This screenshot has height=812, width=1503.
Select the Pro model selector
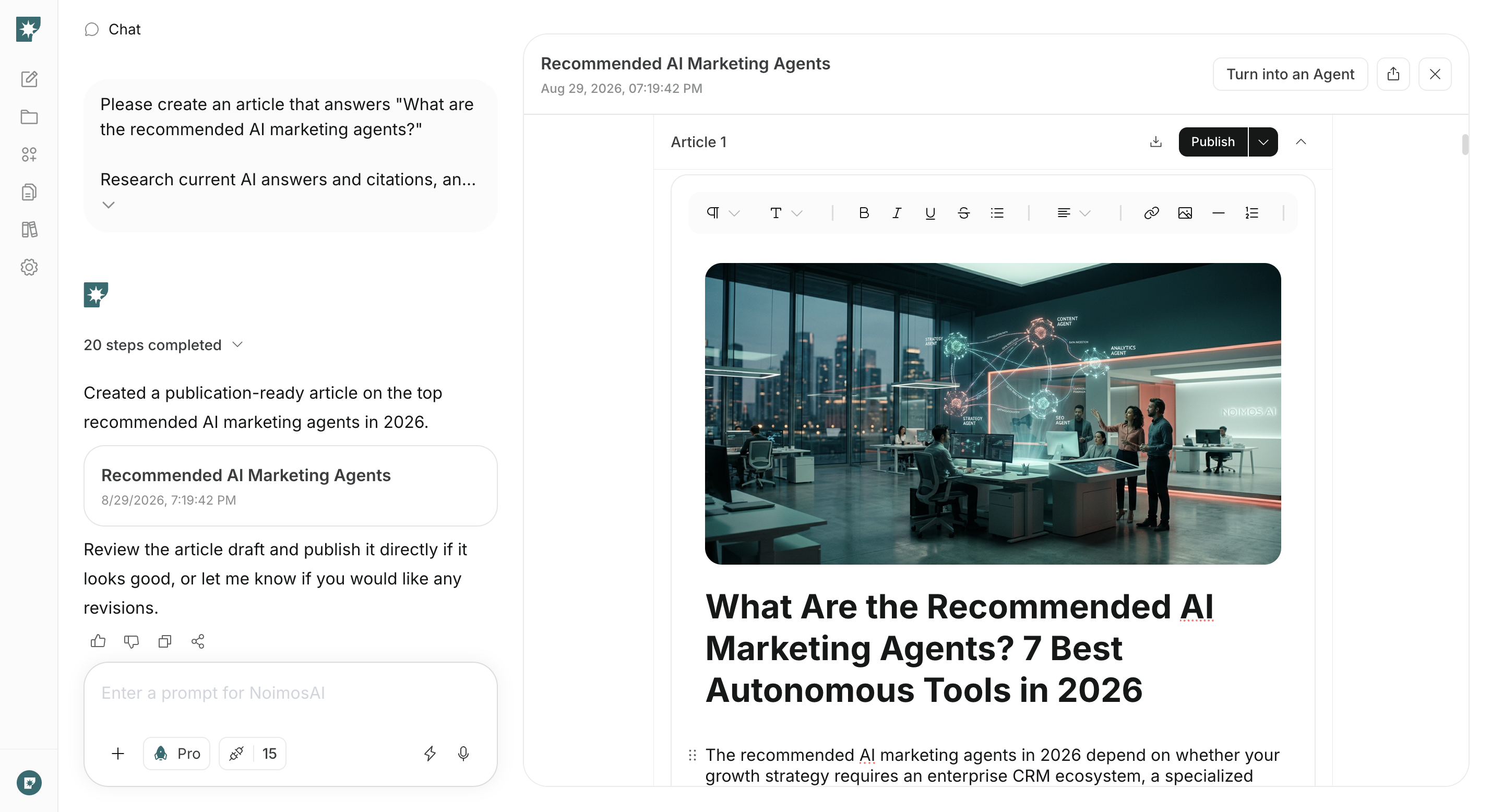176,753
